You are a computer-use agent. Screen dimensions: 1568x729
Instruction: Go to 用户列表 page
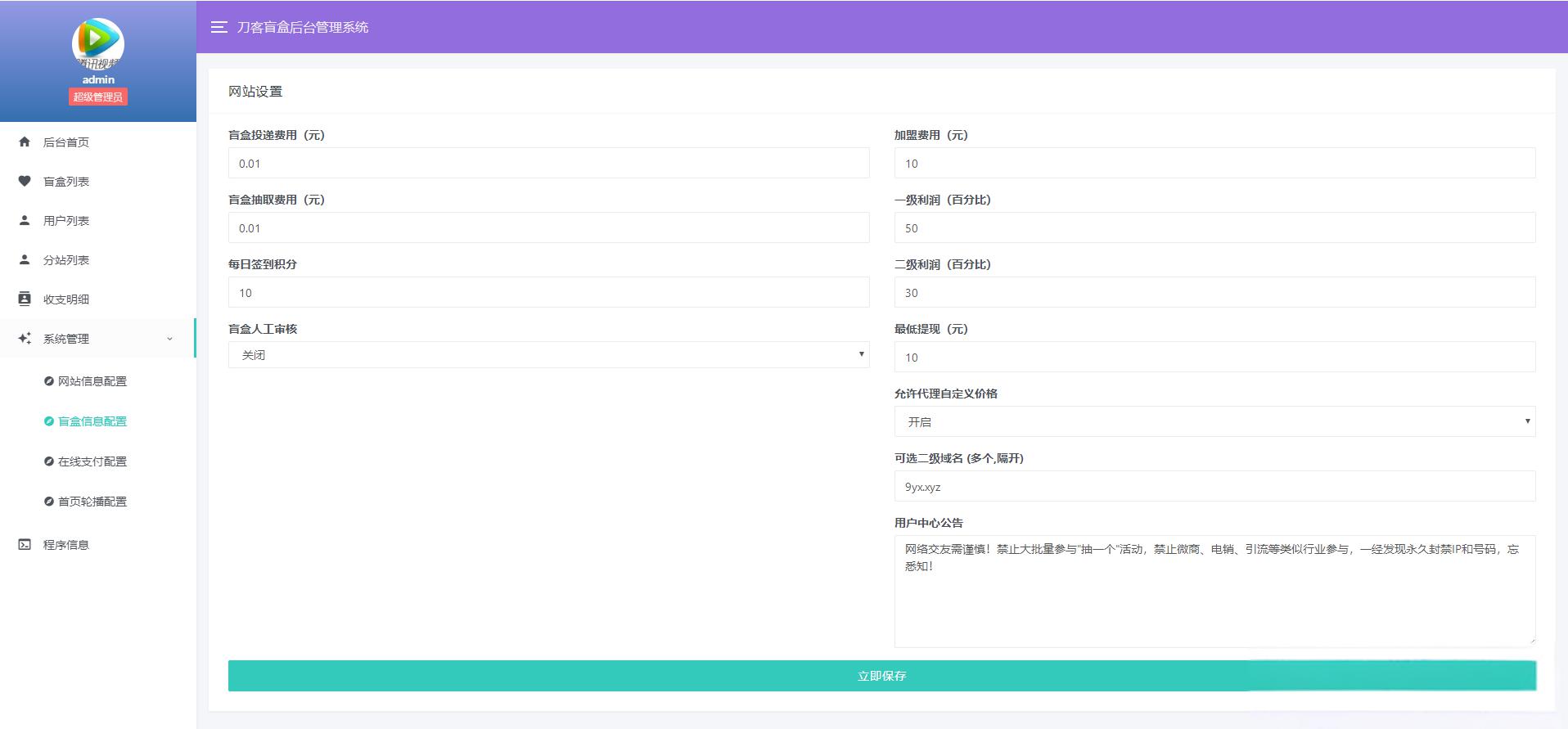coord(98,220)
